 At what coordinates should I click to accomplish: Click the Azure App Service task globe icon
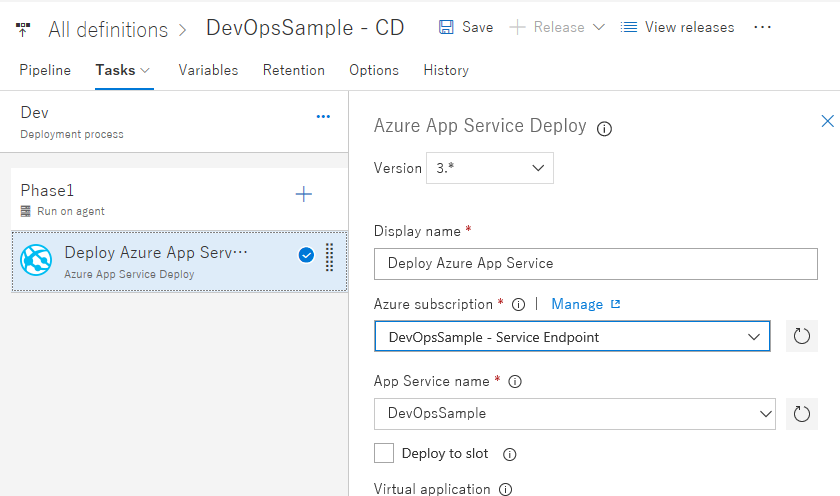click(36, 260)
